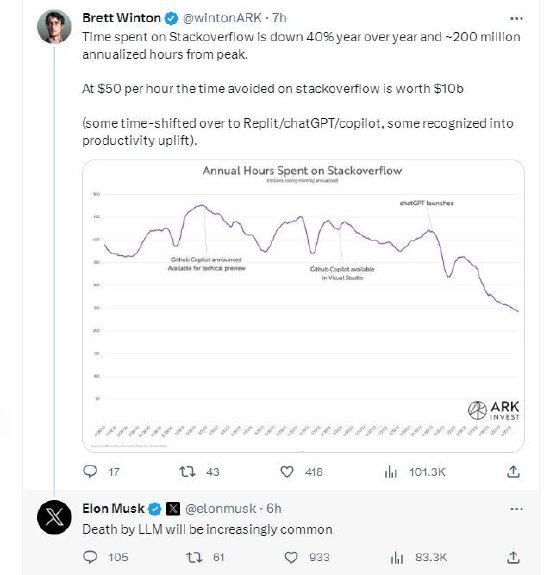550x575 pixels.
Task: Open Brett Winton's profile picture
Action: tap(54, 27)
